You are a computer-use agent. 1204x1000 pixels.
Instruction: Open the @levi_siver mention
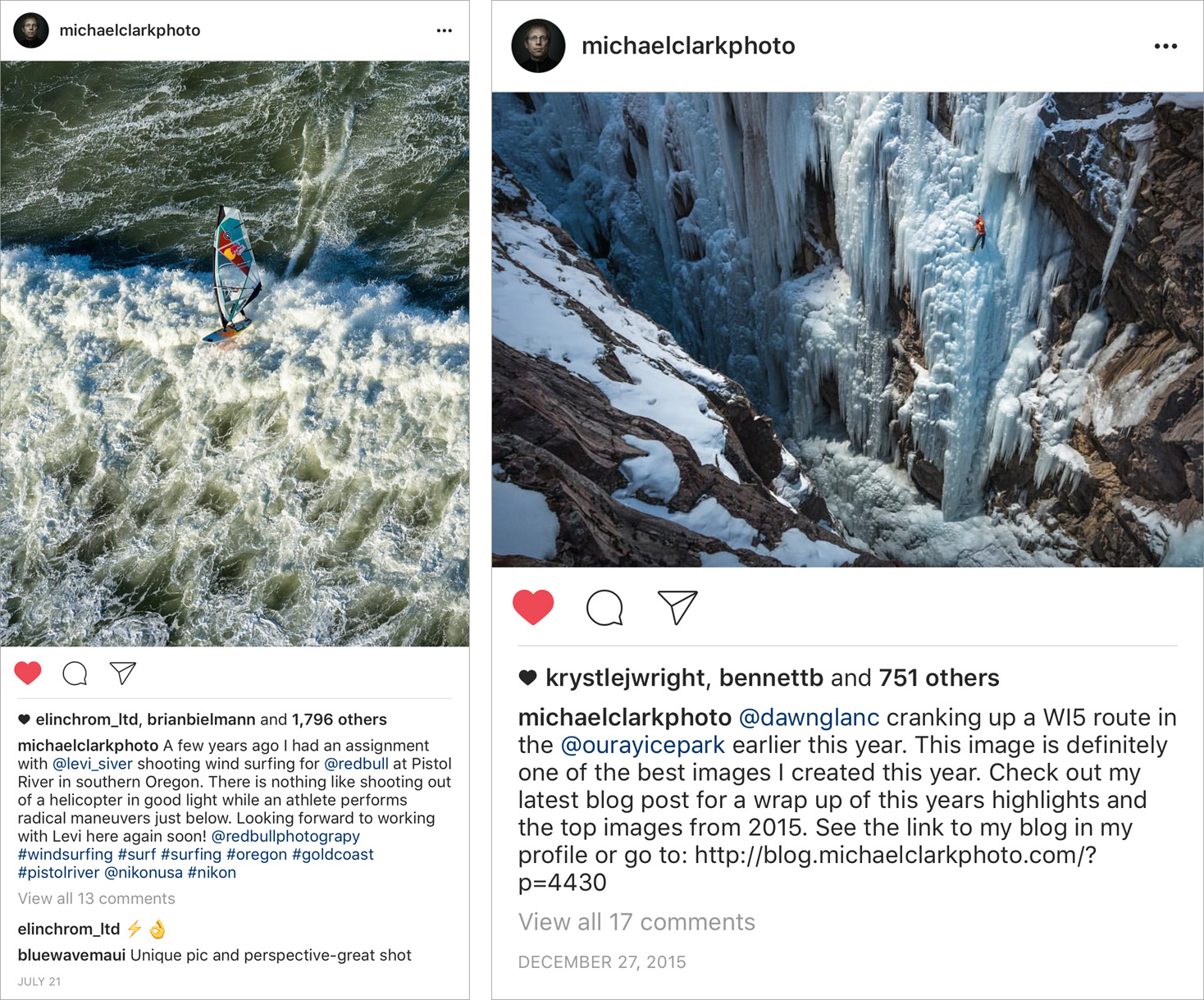[93, 764]
